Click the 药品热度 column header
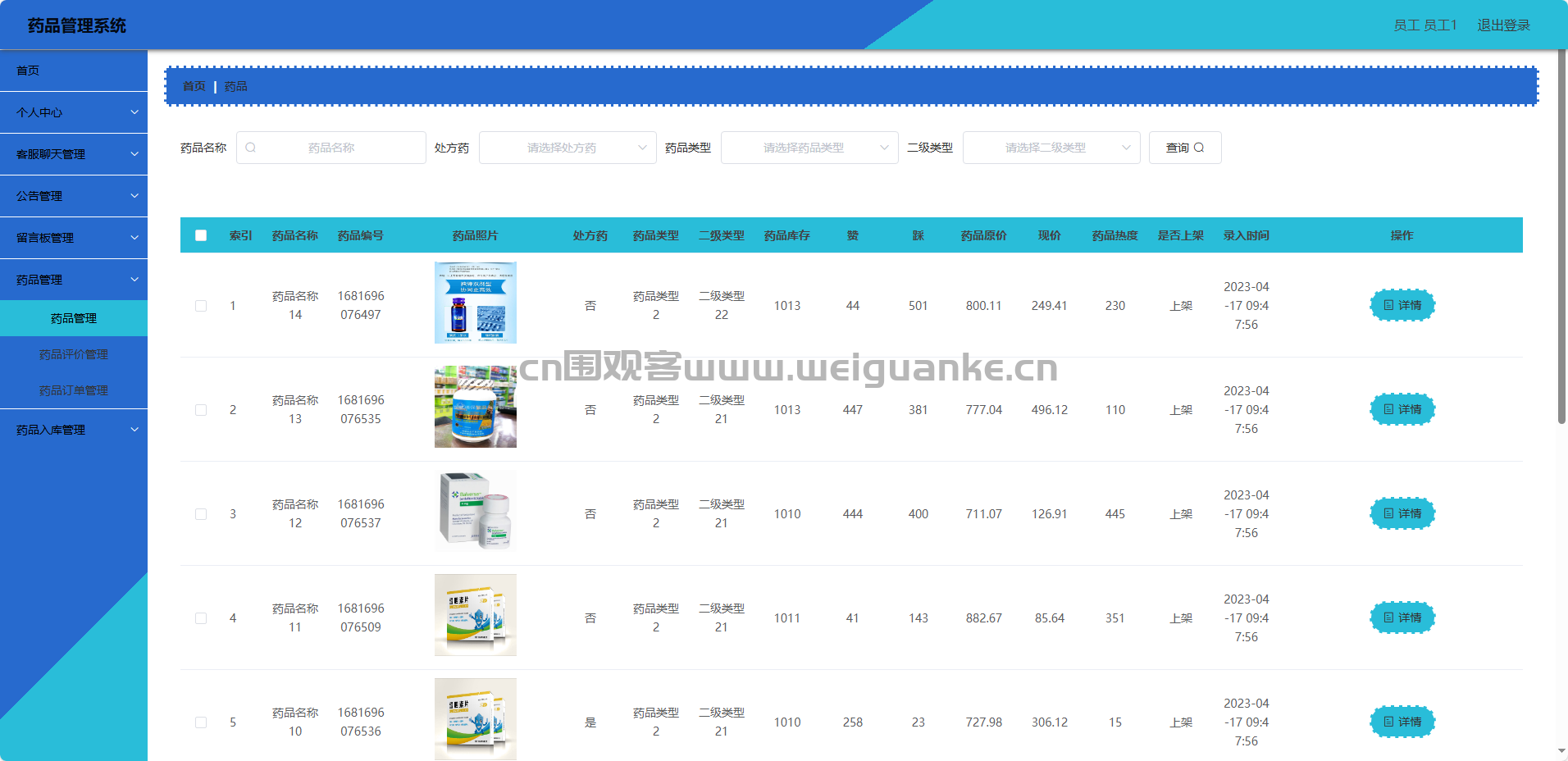1568x761 pixels. click(1115, 235)
